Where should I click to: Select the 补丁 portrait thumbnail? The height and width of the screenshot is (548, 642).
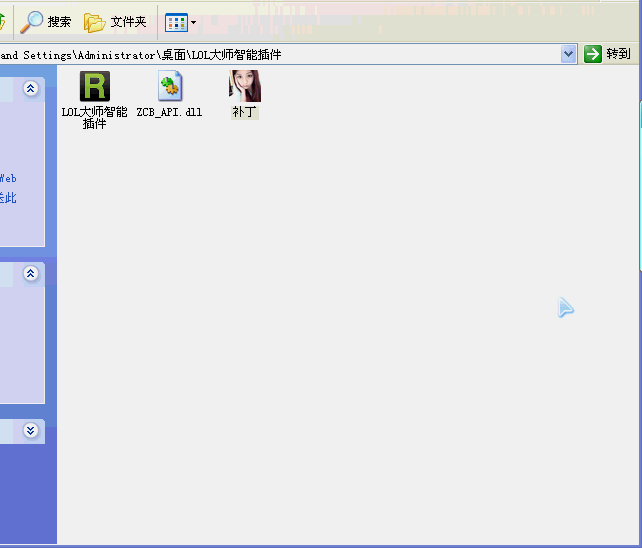245,86
